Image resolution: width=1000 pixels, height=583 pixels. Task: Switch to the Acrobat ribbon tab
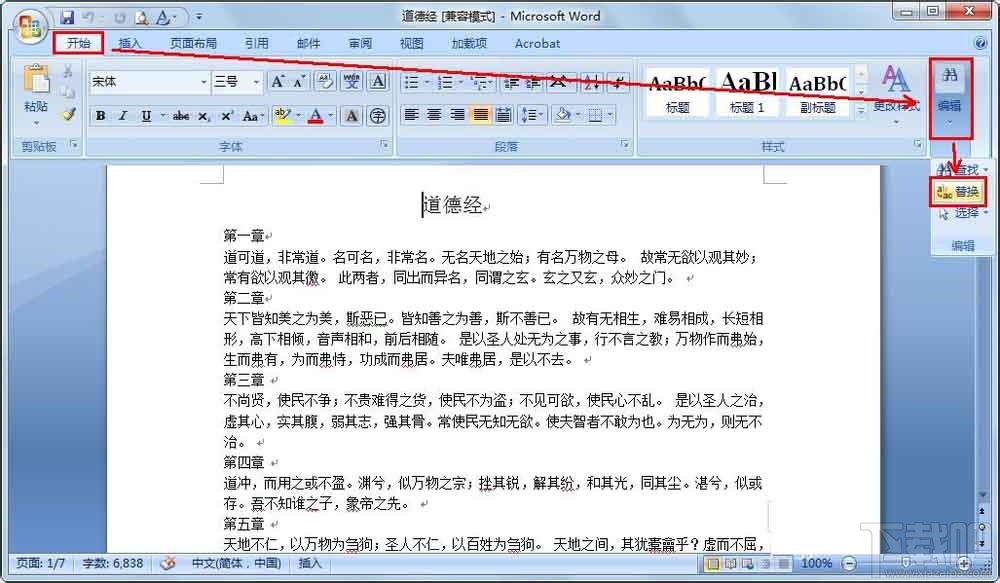point(537,43)
